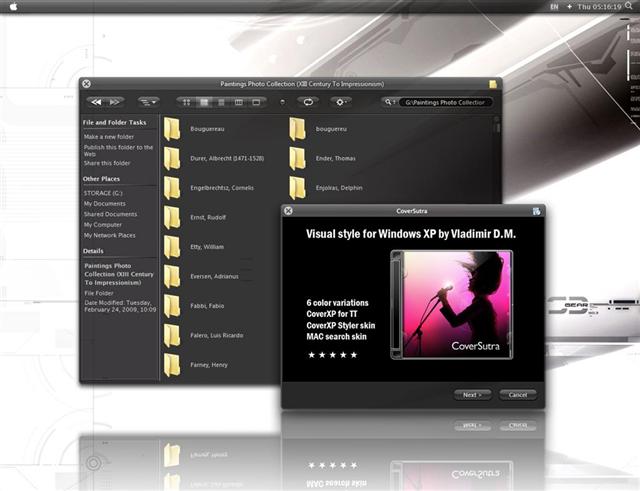Click the Spotlight search icon in menu bar
Image resolution: width=640 pixels, height=491 pixels.
(630, 7)
